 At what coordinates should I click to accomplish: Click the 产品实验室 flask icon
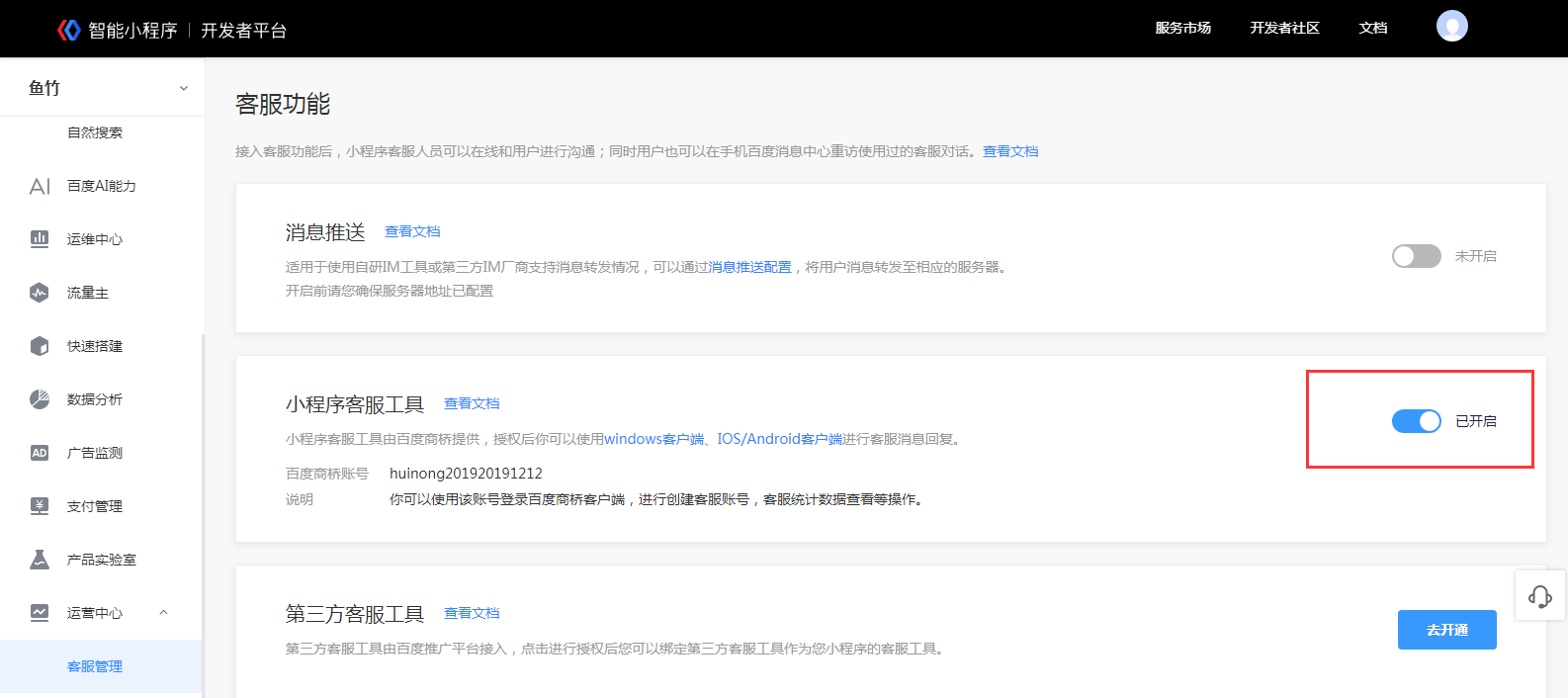click(40, 560)
